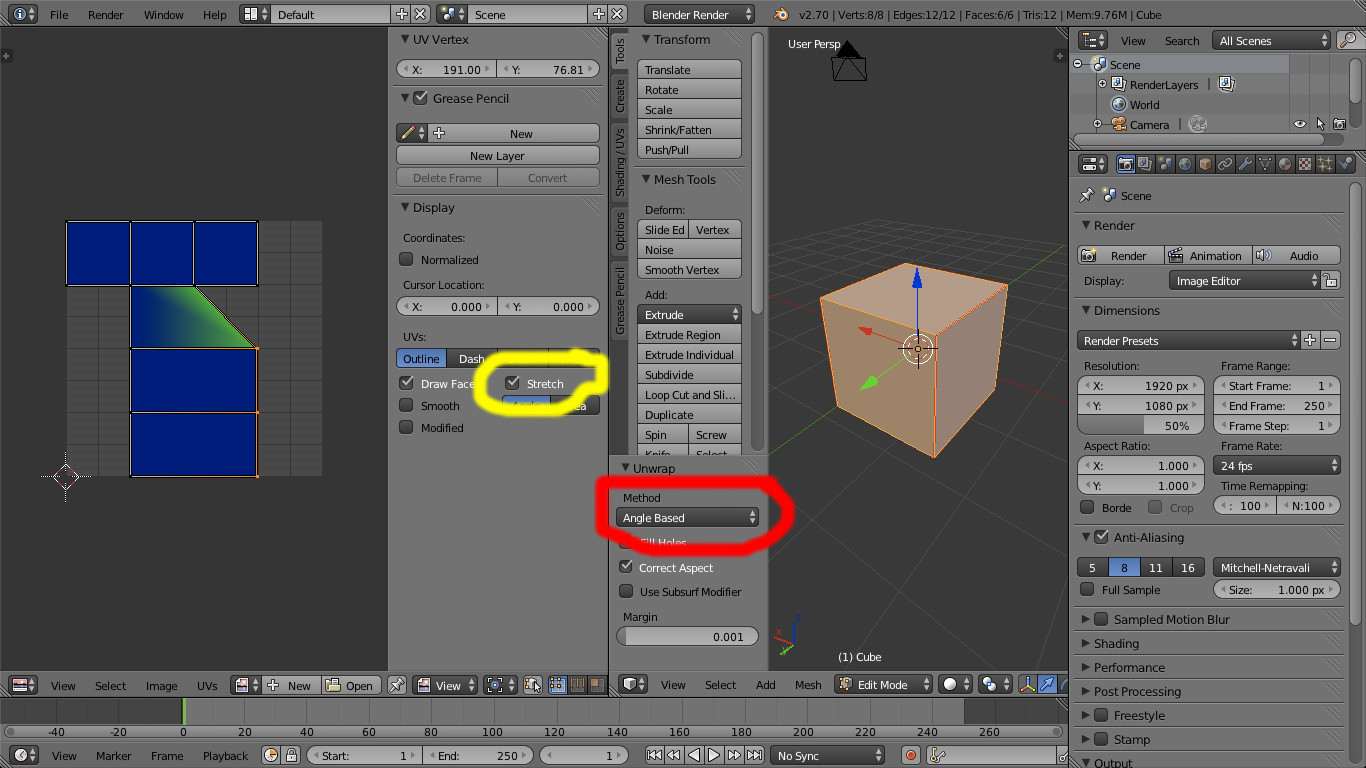This screenshot has height=768, width=1366.
Task: Click the New Layer button
Action: pos(498,155)
